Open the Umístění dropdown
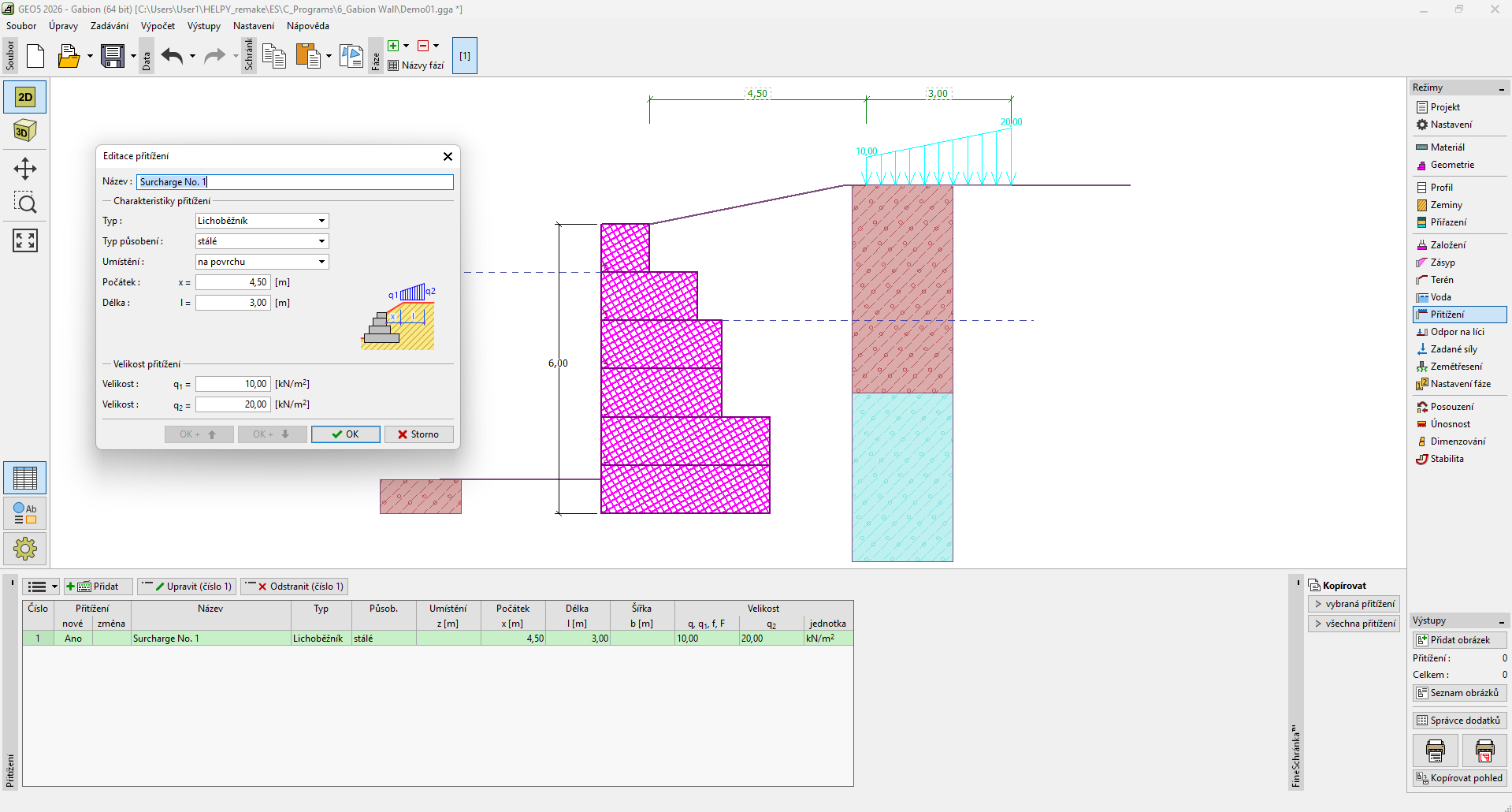This screenshot has height=812, width=1512. pyautogui.click(x=262, y=262)
